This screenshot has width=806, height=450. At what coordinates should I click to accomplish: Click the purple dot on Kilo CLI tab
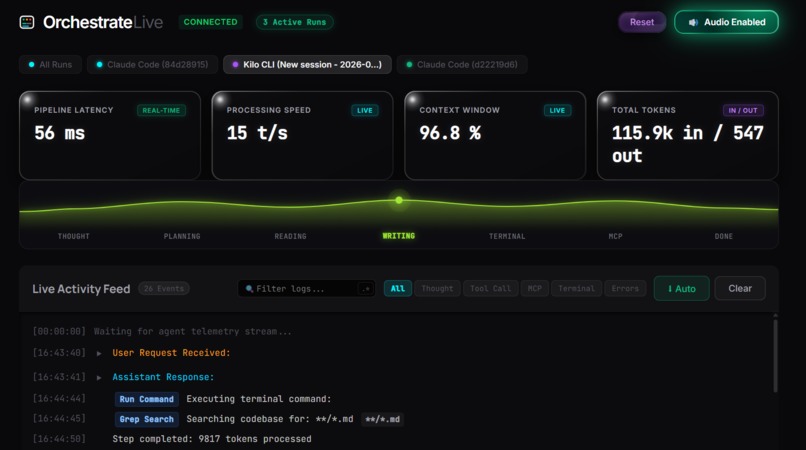coord(235,64)
